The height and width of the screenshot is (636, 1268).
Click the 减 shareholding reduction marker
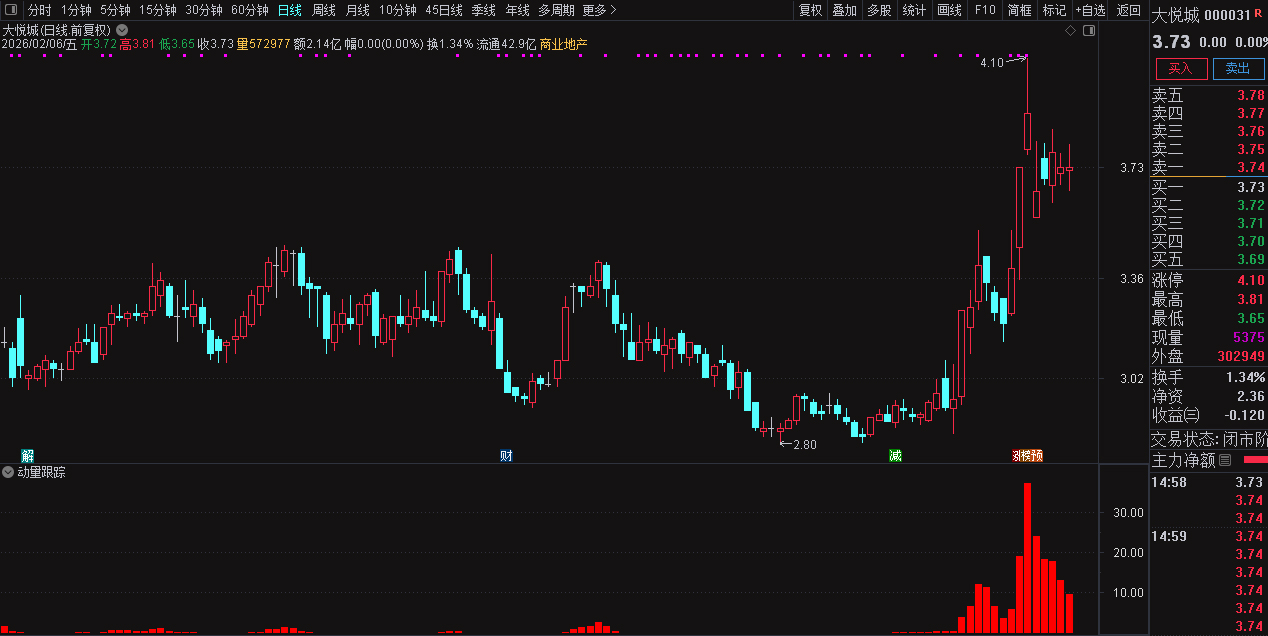(x=895, y=456)
